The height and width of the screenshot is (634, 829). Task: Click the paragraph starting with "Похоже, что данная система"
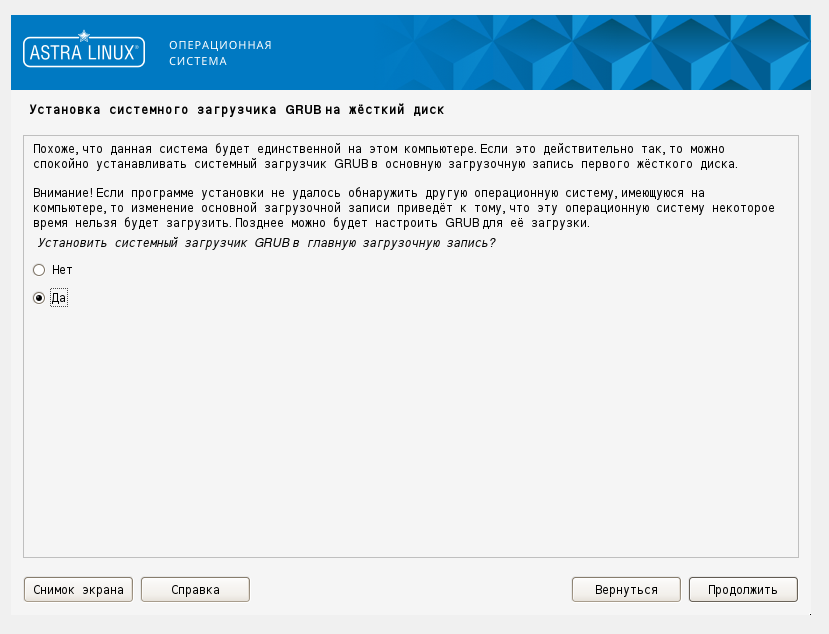(x=385, y=157)
